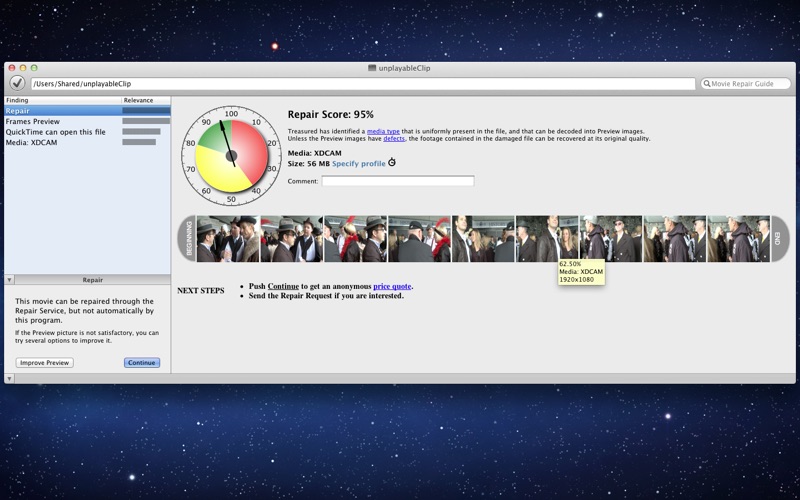Click the first preview frame thumbnail
Image resolution: width=800 pixels, height=500 pixels.
pyautogui.click(x=228, y=239)
